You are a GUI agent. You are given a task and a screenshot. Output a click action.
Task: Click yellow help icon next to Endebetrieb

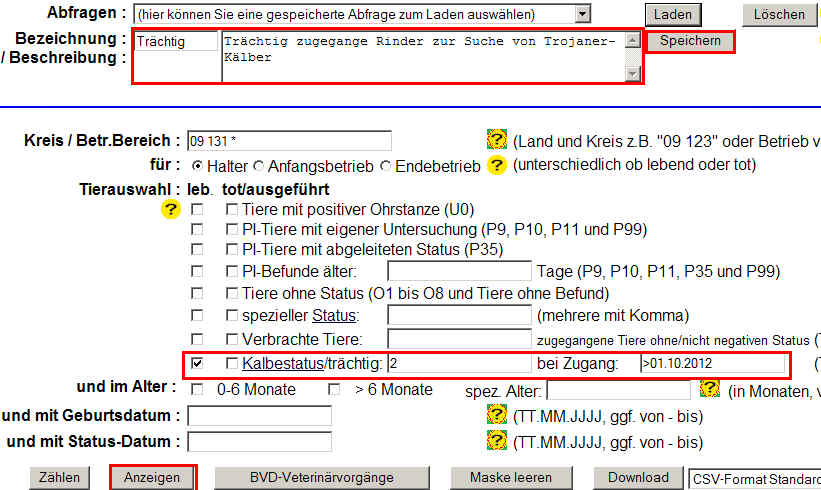click(x=496, y=165)
